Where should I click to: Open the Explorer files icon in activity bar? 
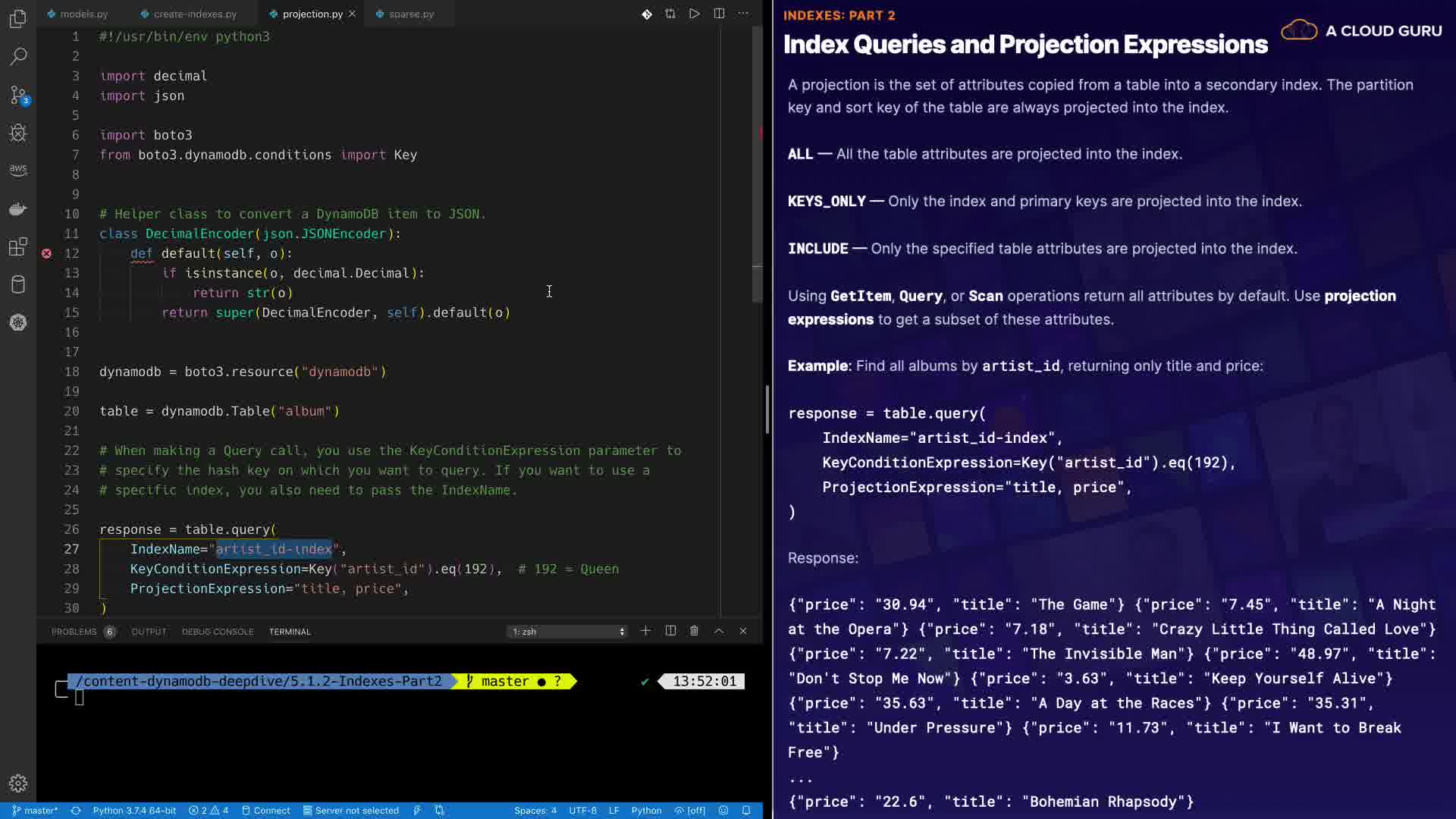click(x=18, y=18)
